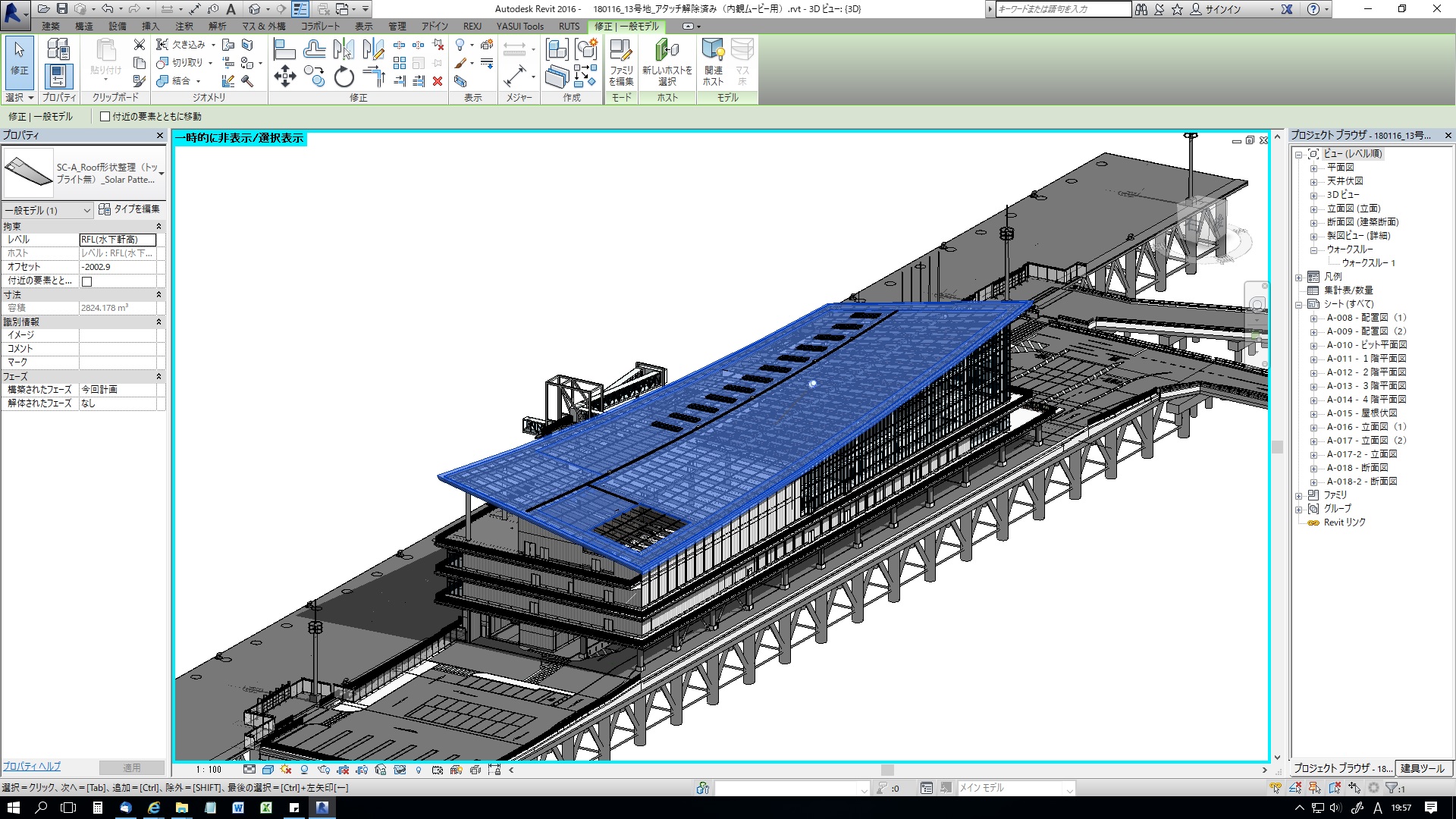This screenshot has height=819, width=1456.
Task: Click the Move tool with four arrows
Action: tap(285, 76)
